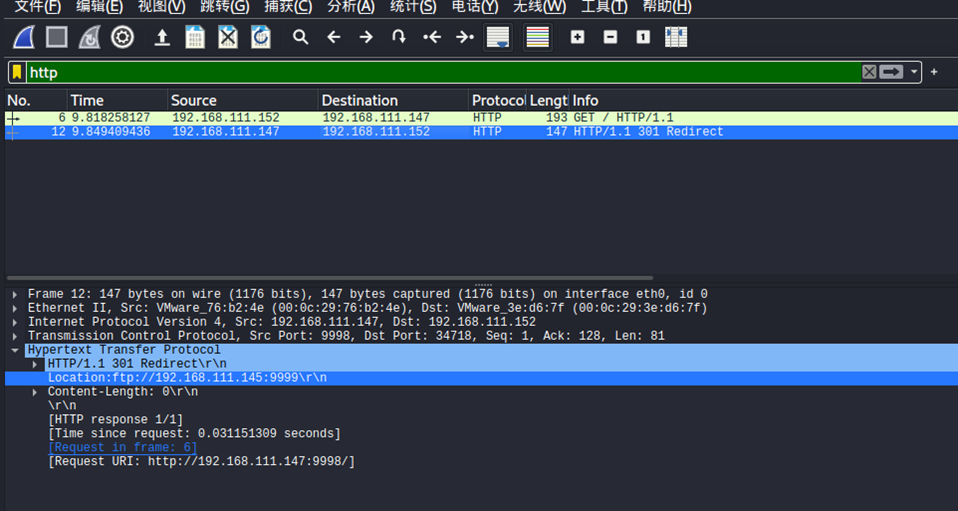Open the 帮助(H) menu
958x511 pixels.
coord(667,7)
